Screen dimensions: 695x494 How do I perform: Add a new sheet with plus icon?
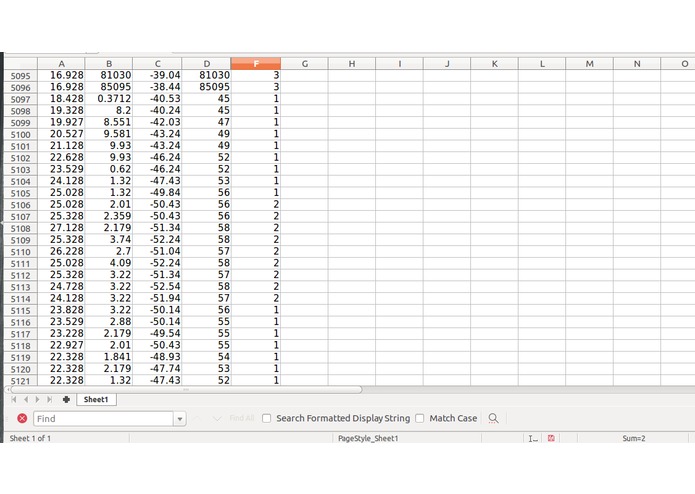(66, 399)
